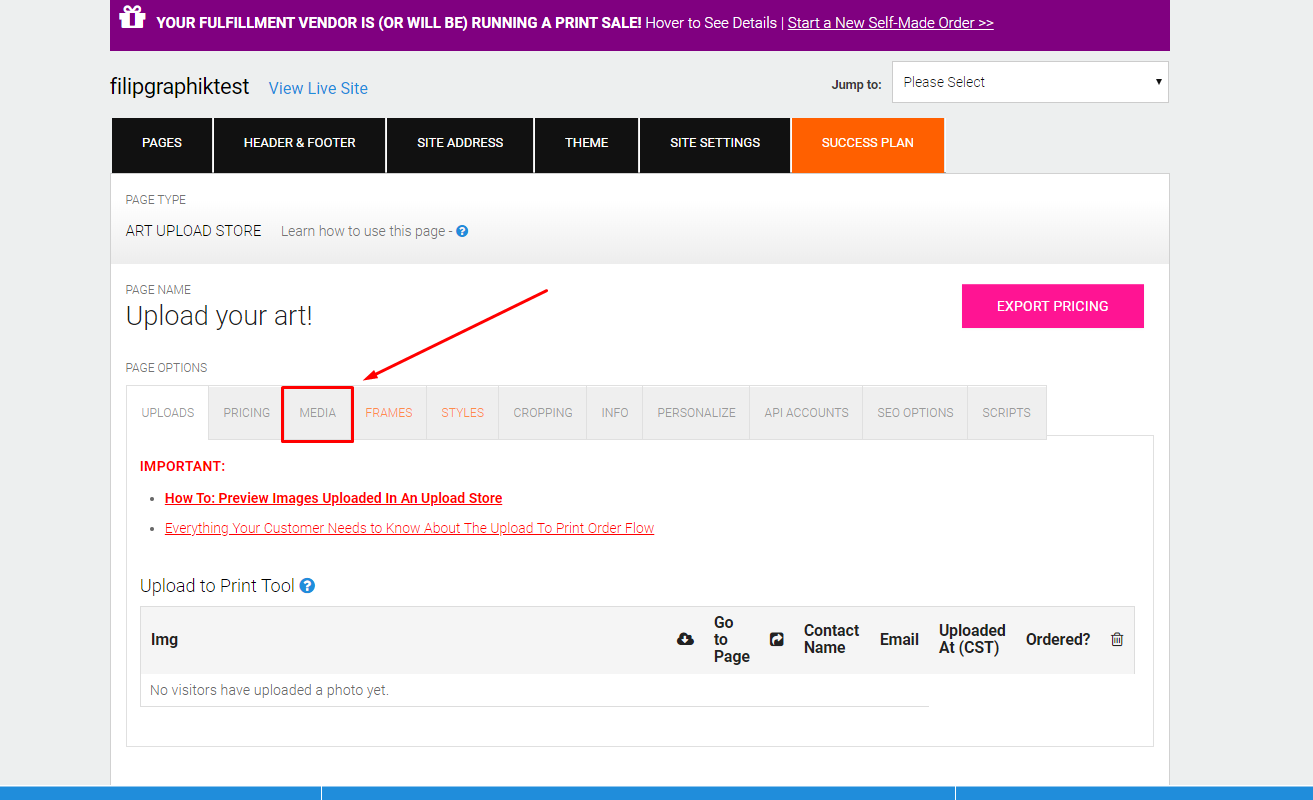Click the cloud download icon in the uploads table header
This screenshot has width=1313, height=800.
[x=685, y=639]
